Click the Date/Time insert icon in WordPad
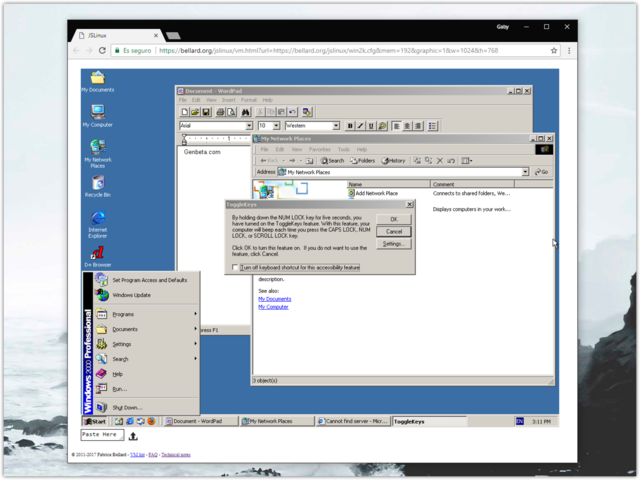 [307, 112]
